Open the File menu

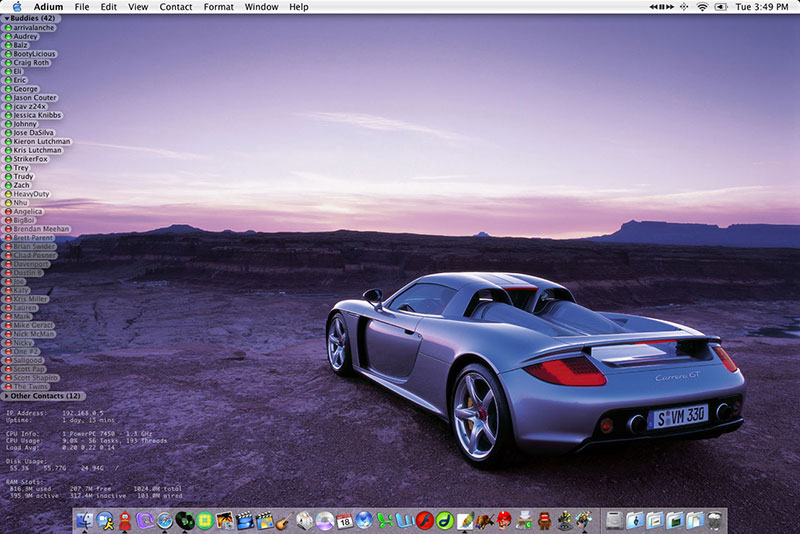82,7
